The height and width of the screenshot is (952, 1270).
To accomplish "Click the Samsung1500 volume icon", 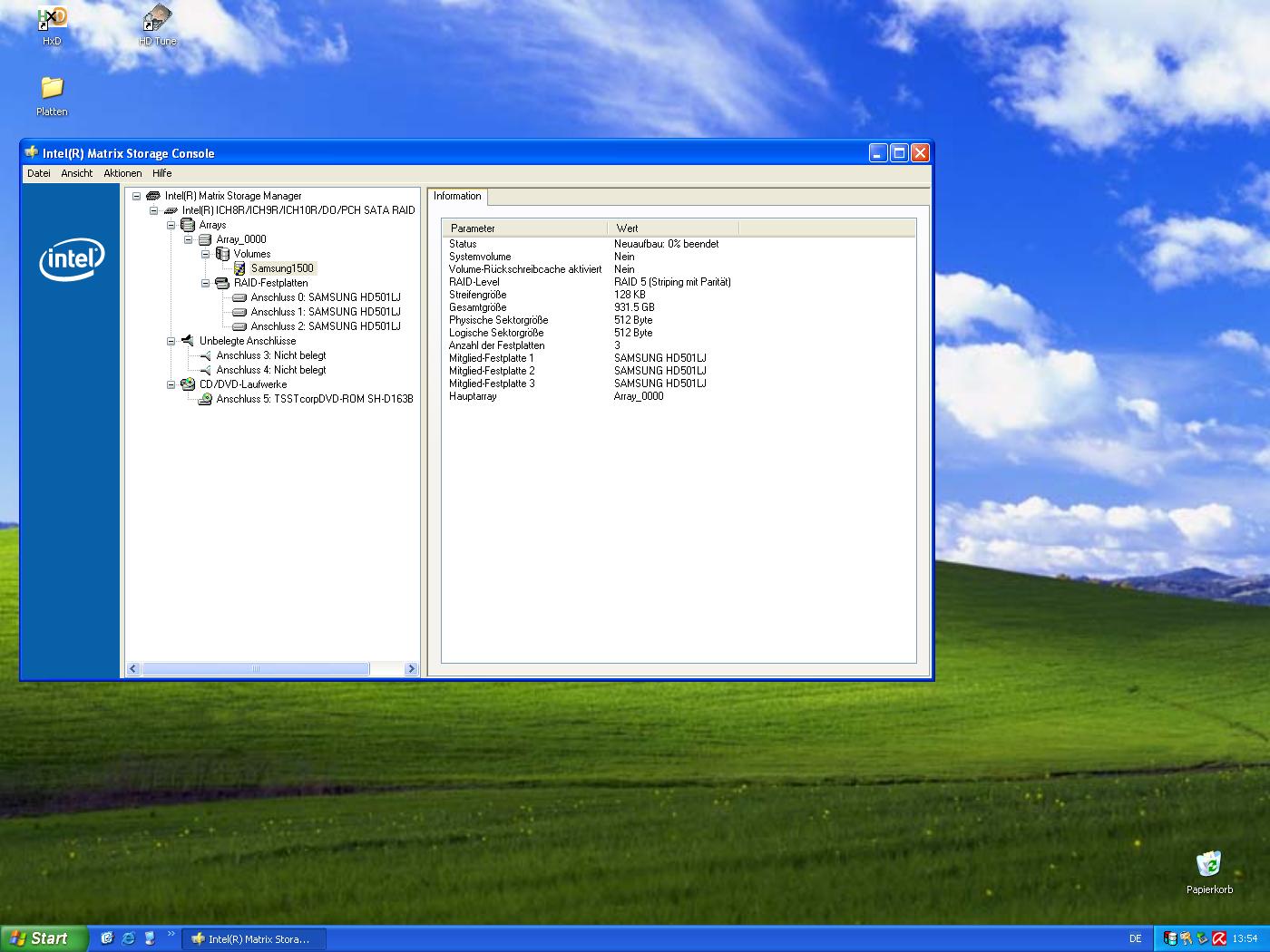I will click(x=239, y=268).
